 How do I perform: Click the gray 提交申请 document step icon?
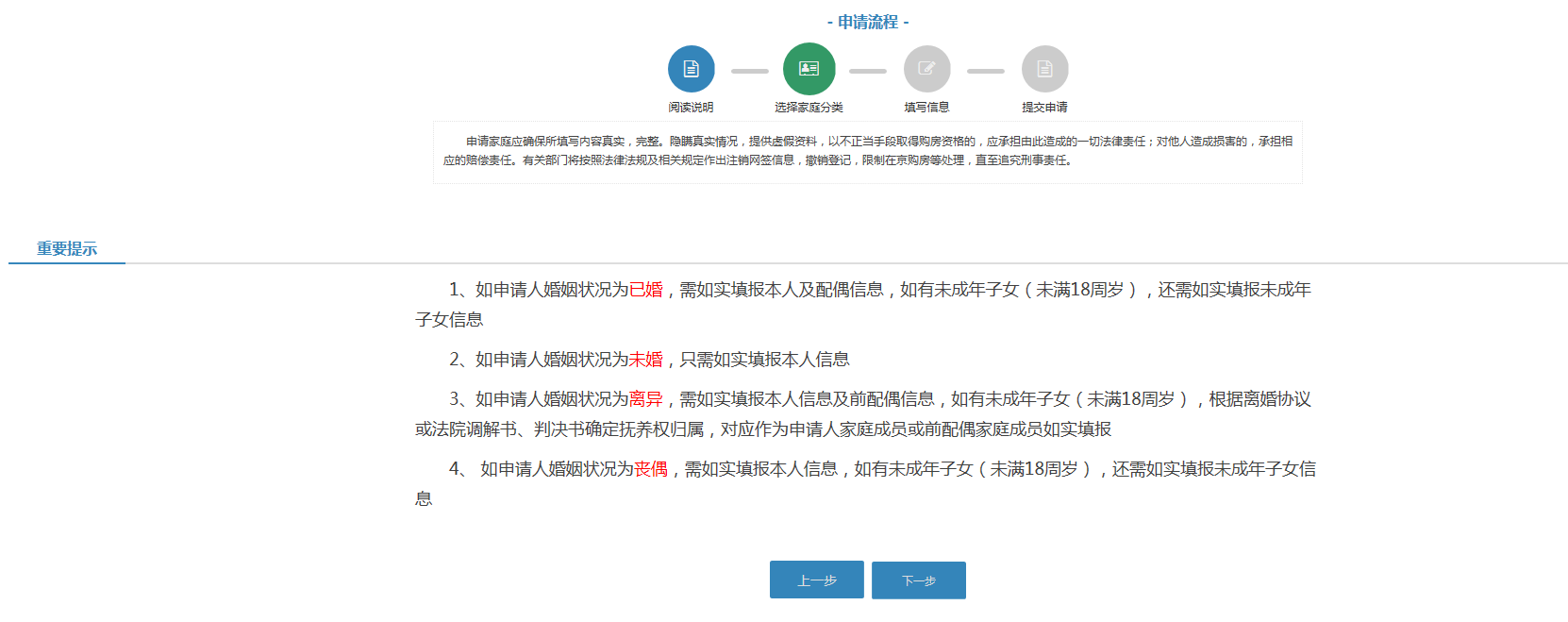click(x=1045, y=69)
